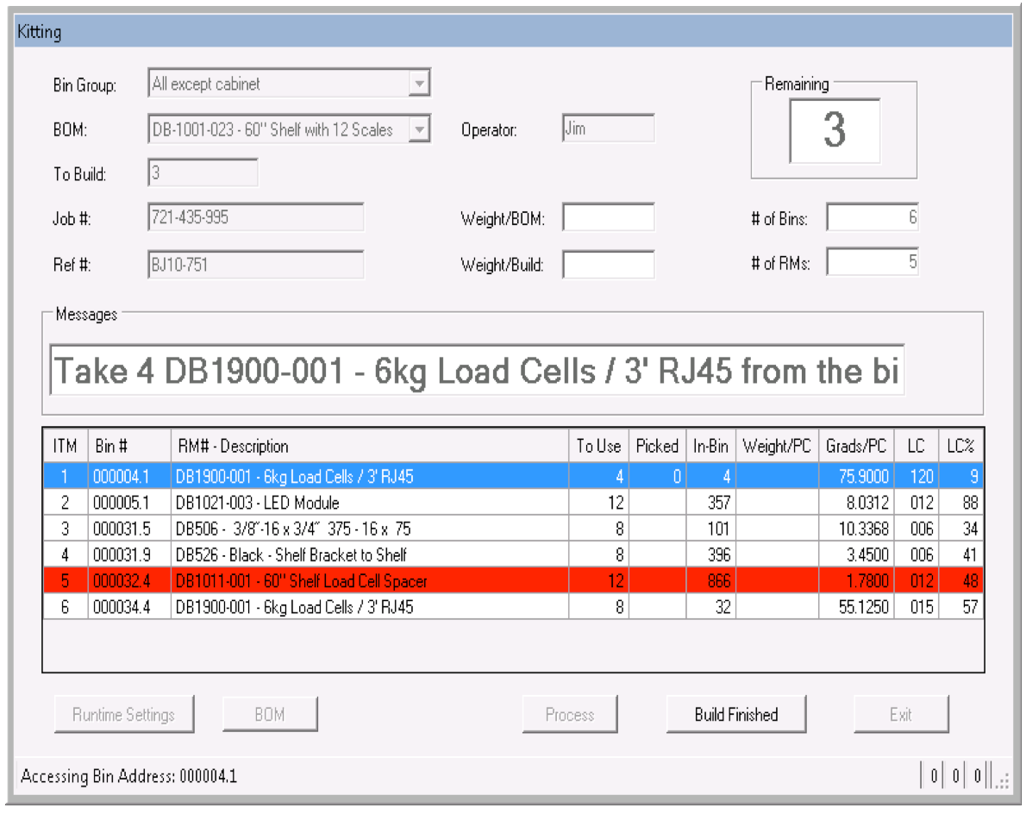Screen dimensions: 1026x814
Task: Focus the Ref # input field
Action: click(256, 264)
